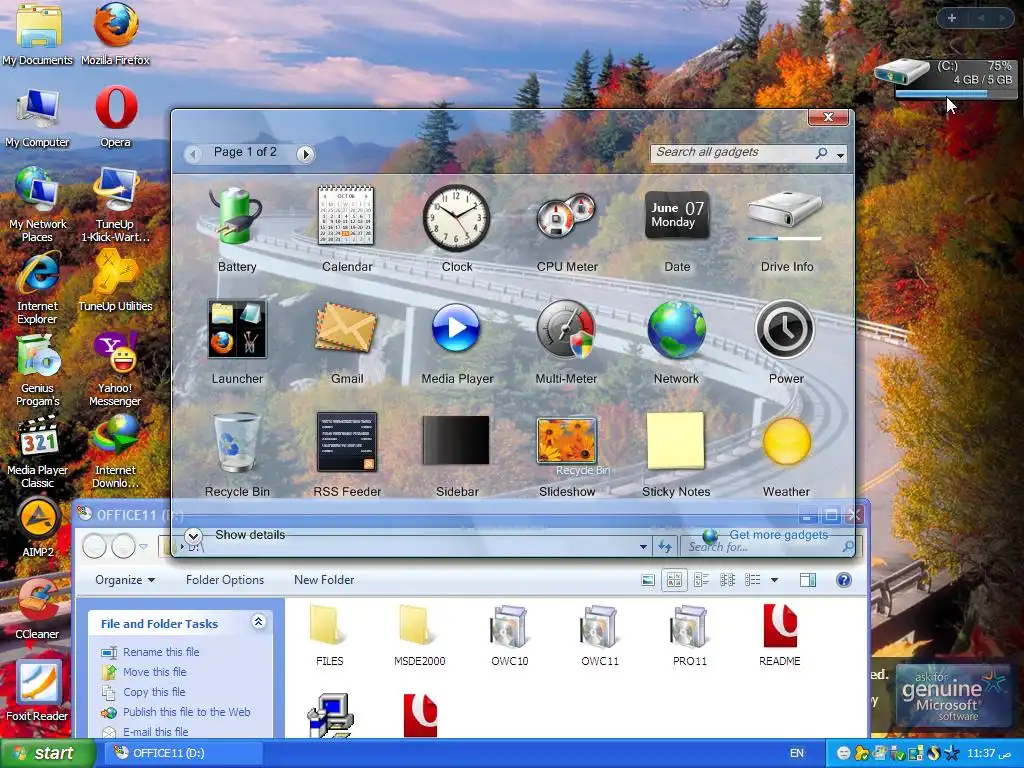Viewport: 1024px width, 768px height.
Task: Open CCleaner desktop icon
Action: pyautogui.click(x=37, y=608)
